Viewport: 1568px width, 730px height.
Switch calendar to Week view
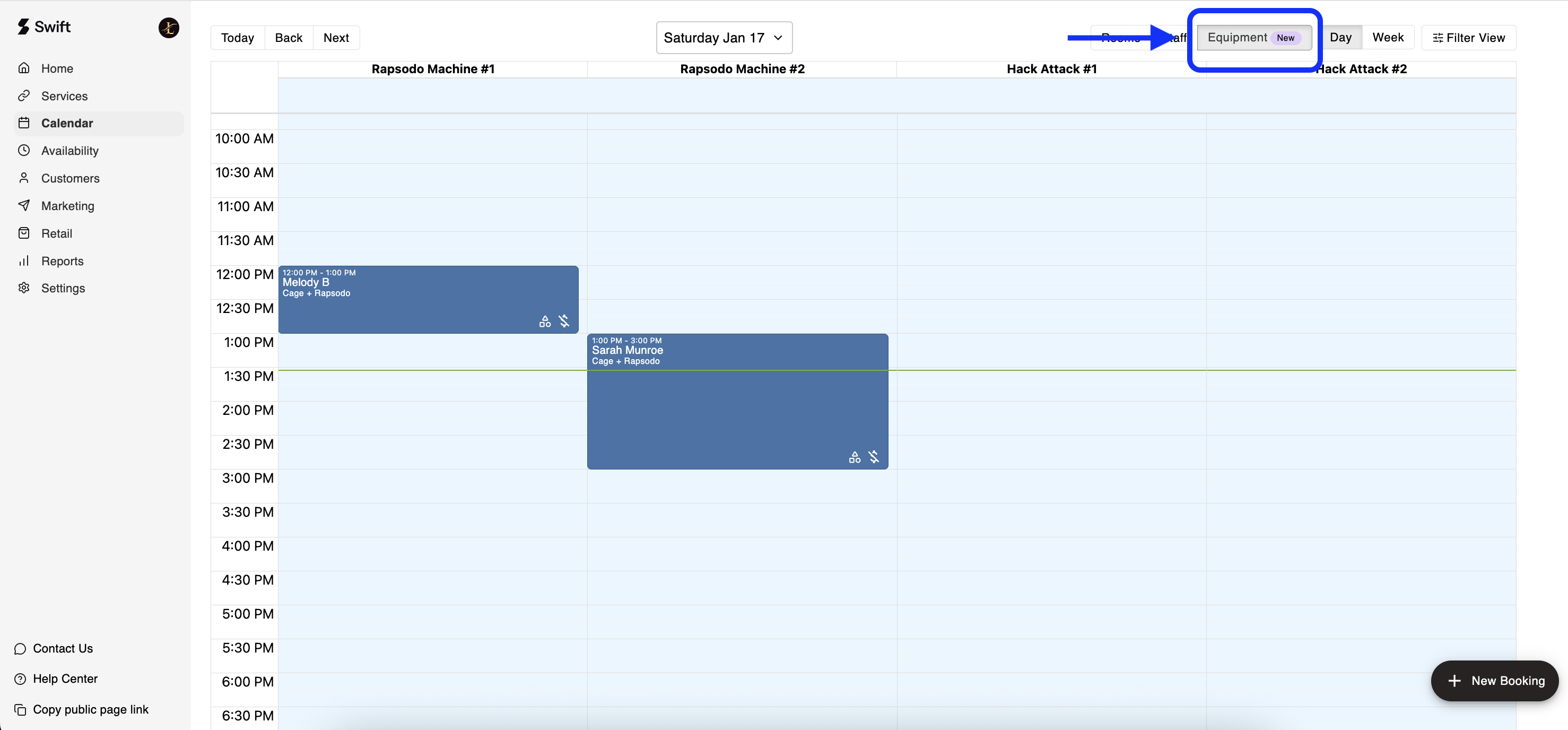coord(1387,38)
